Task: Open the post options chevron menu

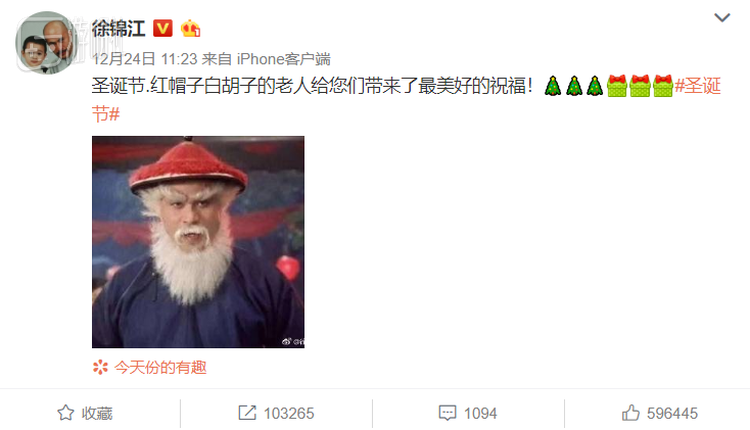Action: pos(722,18)
